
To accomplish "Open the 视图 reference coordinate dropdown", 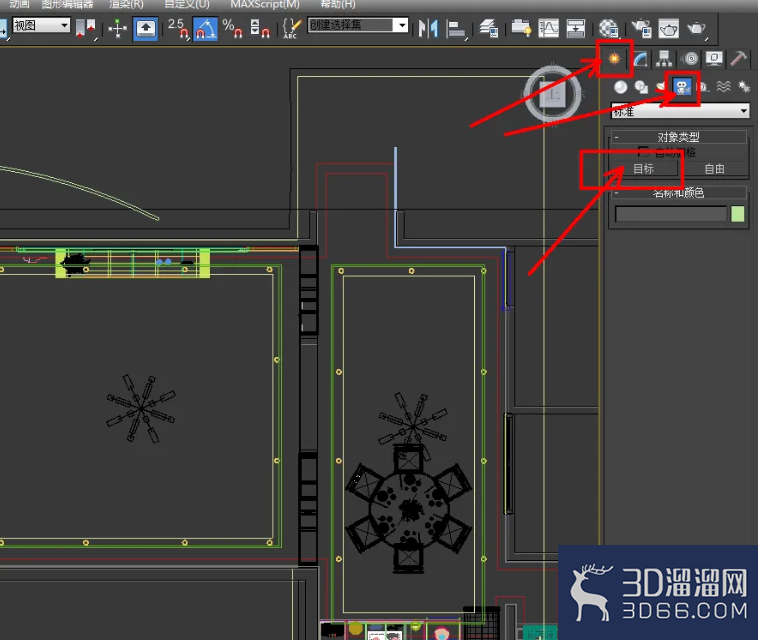I will pyautogui.click(x=42, y=25).
